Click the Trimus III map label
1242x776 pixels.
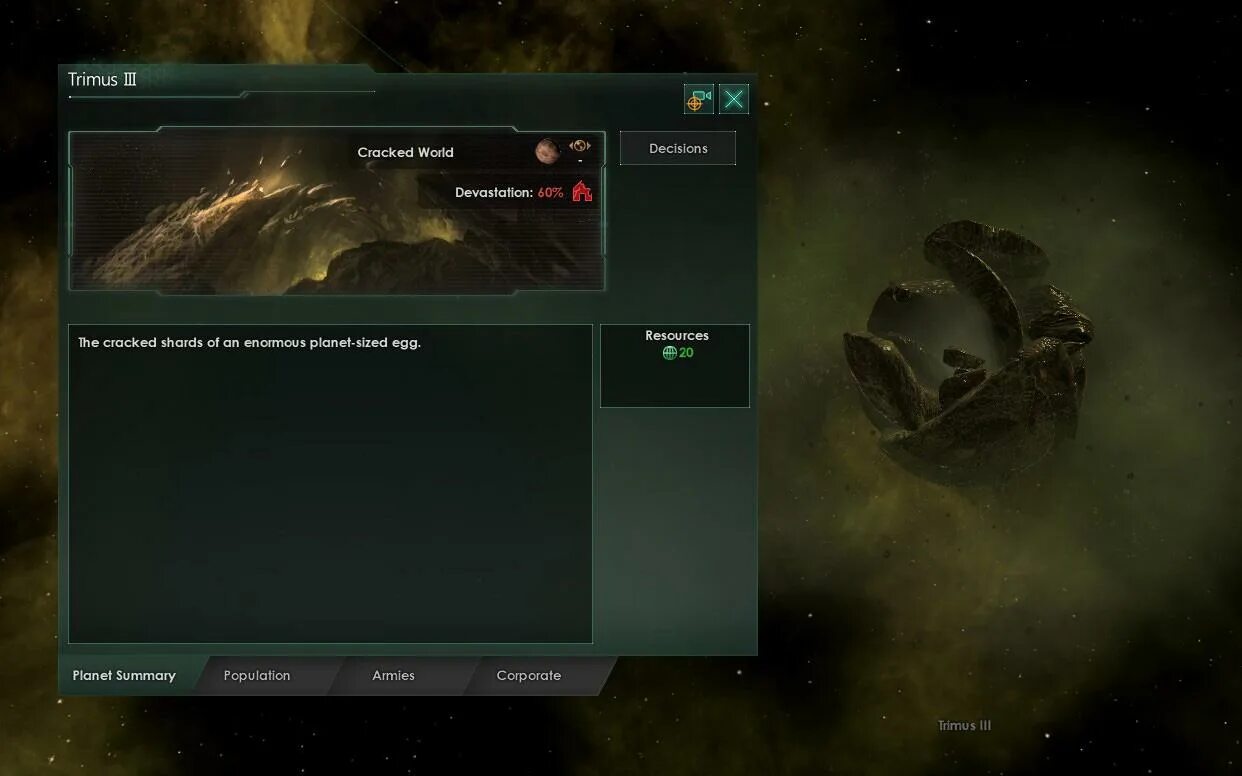click(964, 726)
